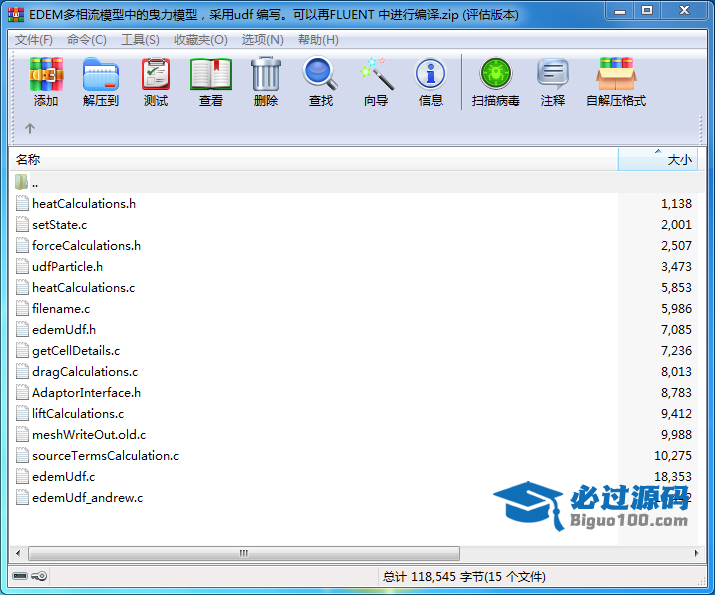Sort list by Name (名称) column header
The height and width of the screenshot is (595, 715).
click(300, 160)
